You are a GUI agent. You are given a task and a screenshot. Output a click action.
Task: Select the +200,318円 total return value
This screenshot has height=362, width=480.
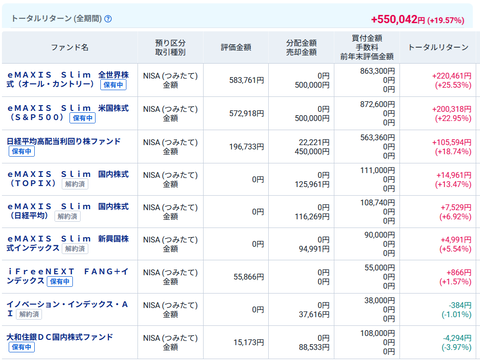click(x=452, y=109)
